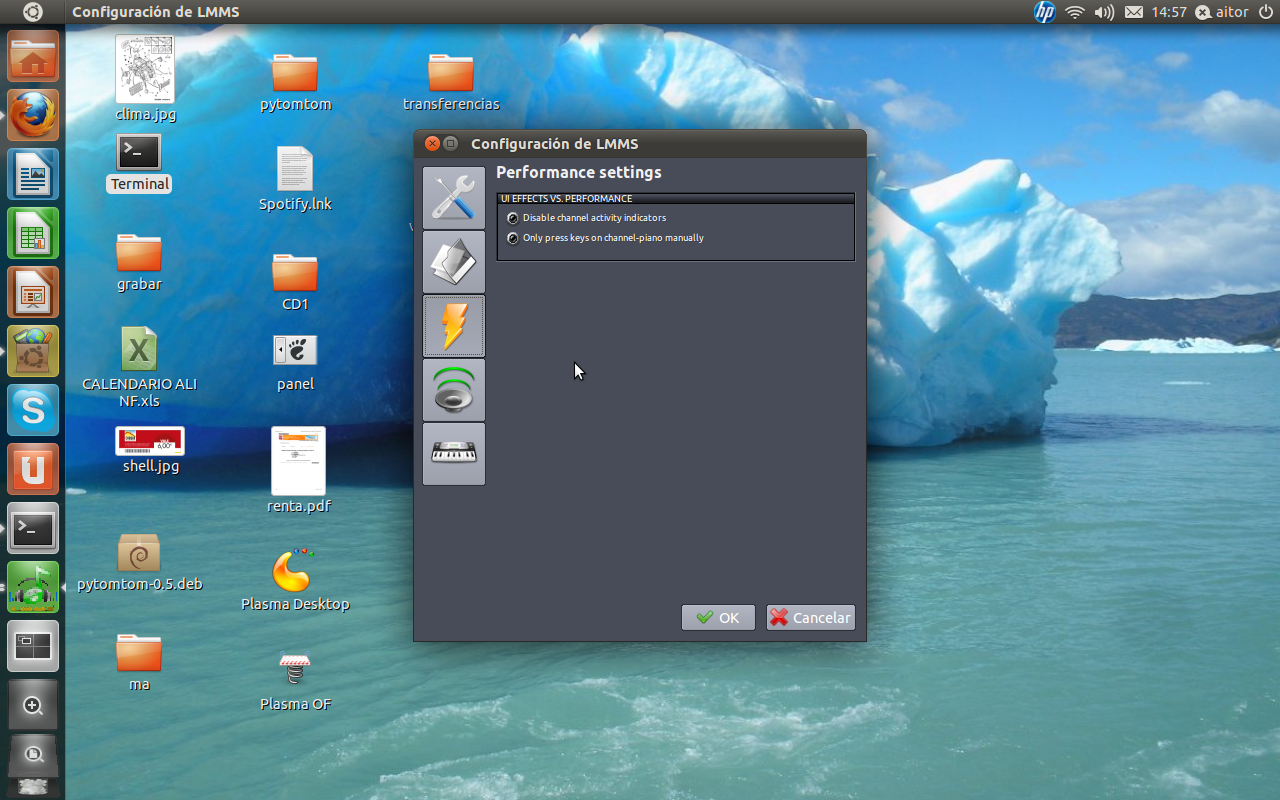Open Audio settings via the speaker icon

point(454,390)
